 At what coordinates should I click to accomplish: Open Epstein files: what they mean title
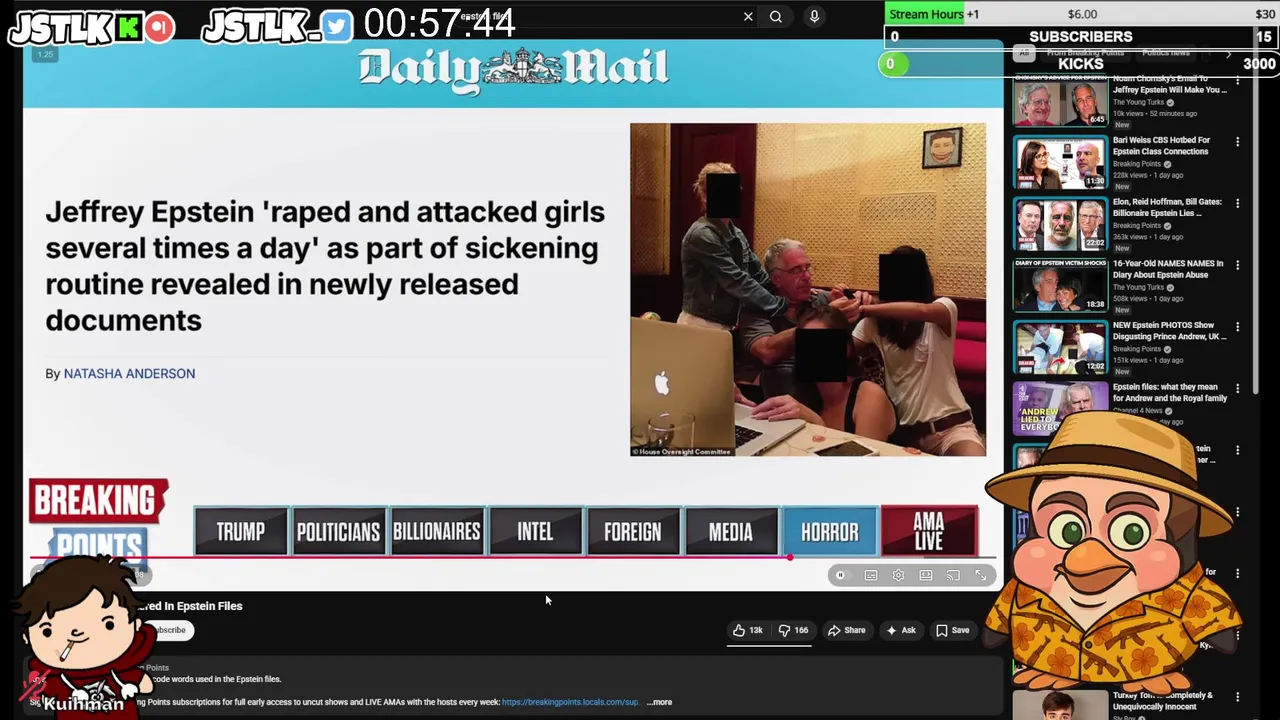[1170, 392]
